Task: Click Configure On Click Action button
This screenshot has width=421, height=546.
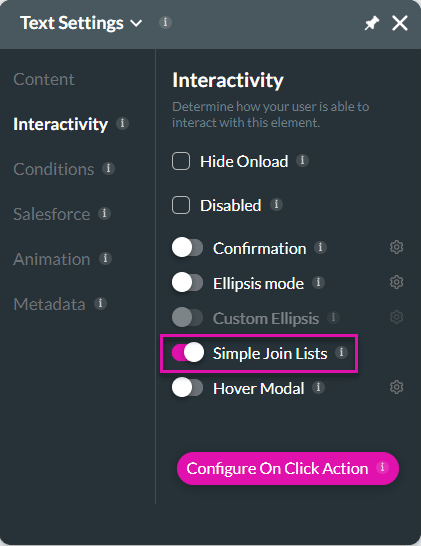Action: pos(288,468)
